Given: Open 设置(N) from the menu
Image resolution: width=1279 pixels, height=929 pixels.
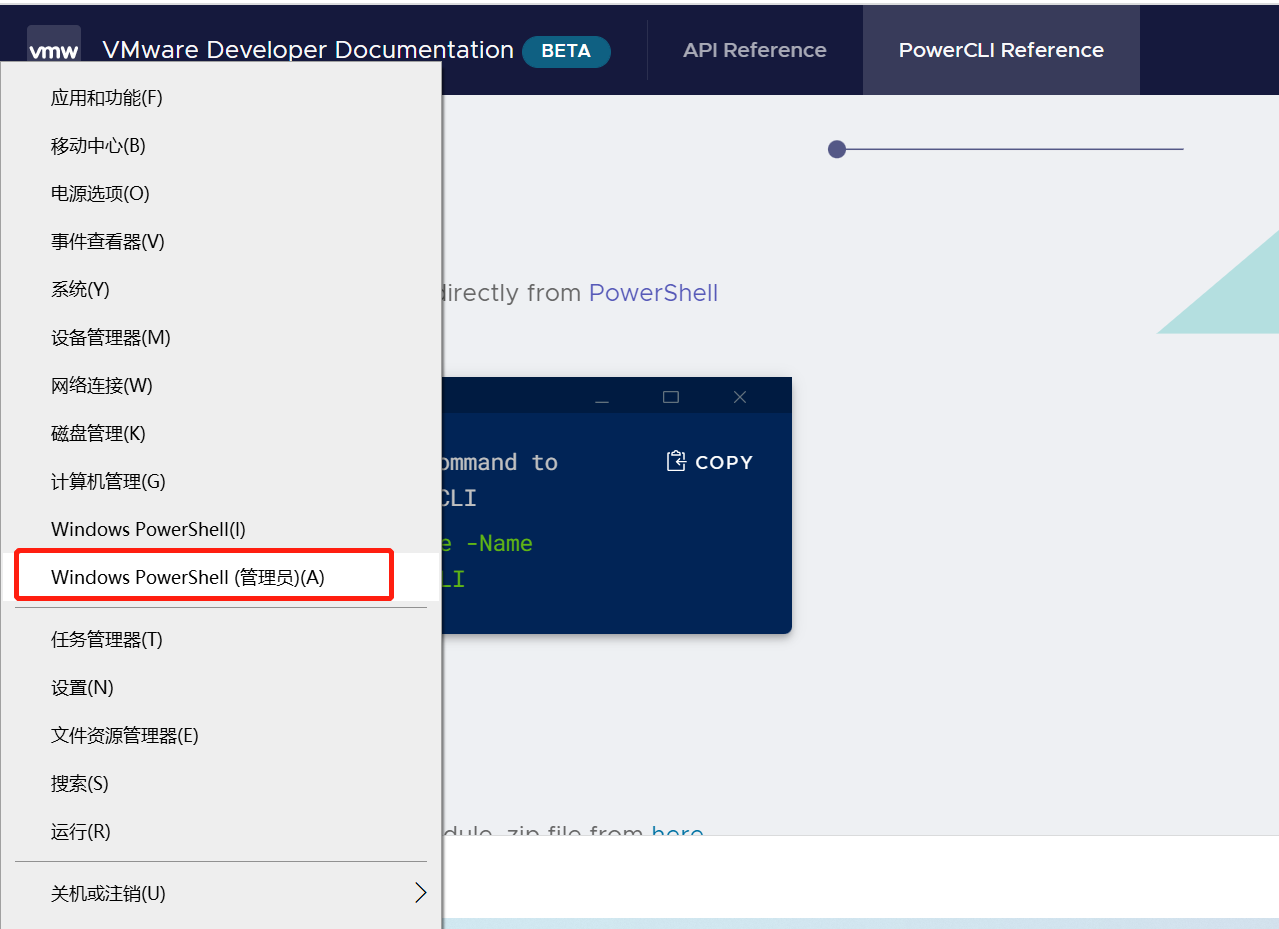Looking at the screenshot, I should tap(220, 687).
